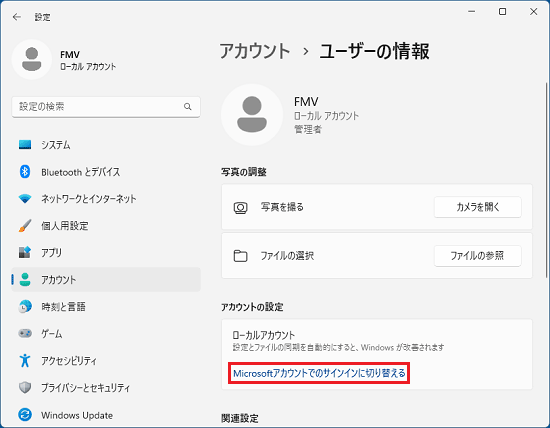Click カメラを開く button
The width and height of the screenshot is (550, 428).
coord(477,207)
